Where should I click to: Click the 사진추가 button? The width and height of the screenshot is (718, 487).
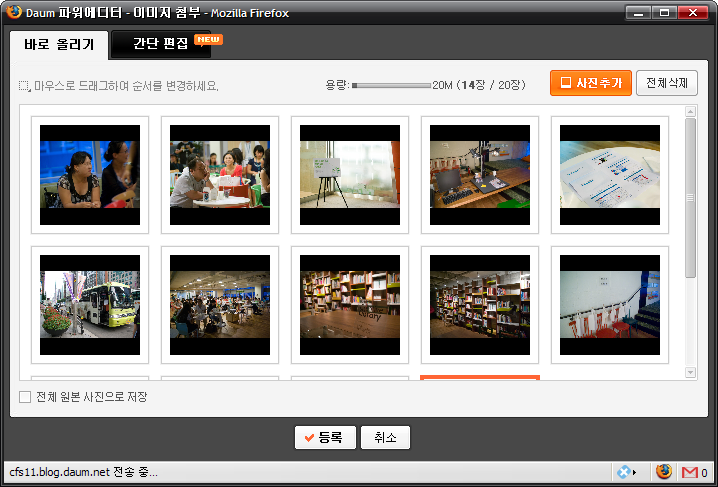pyautogui.click(x=591, y=83)
